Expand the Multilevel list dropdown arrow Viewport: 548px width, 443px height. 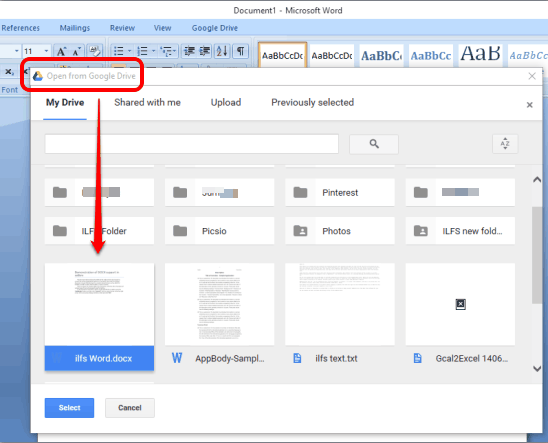[x=174, y=51]
